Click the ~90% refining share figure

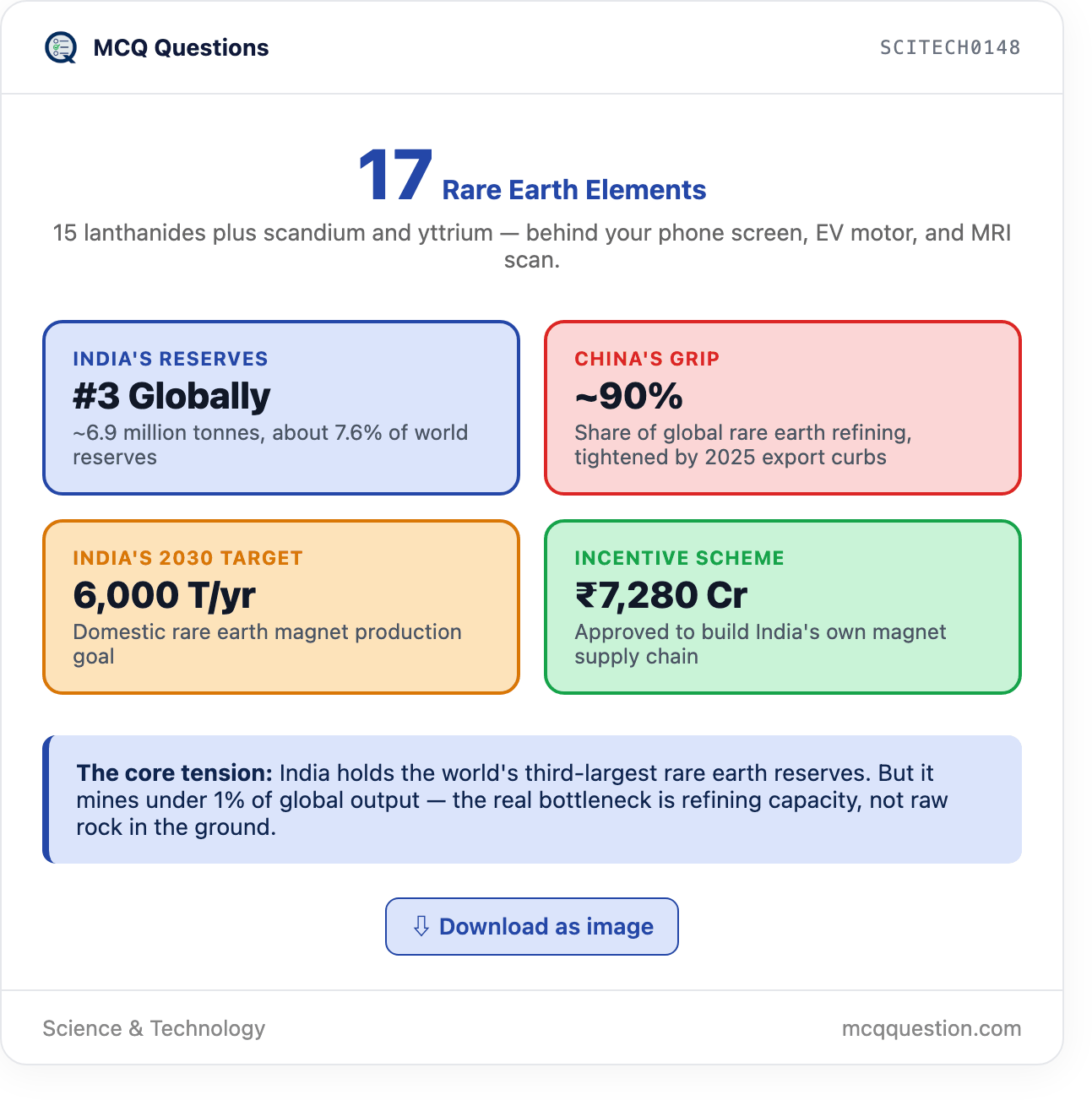(629, 396)
